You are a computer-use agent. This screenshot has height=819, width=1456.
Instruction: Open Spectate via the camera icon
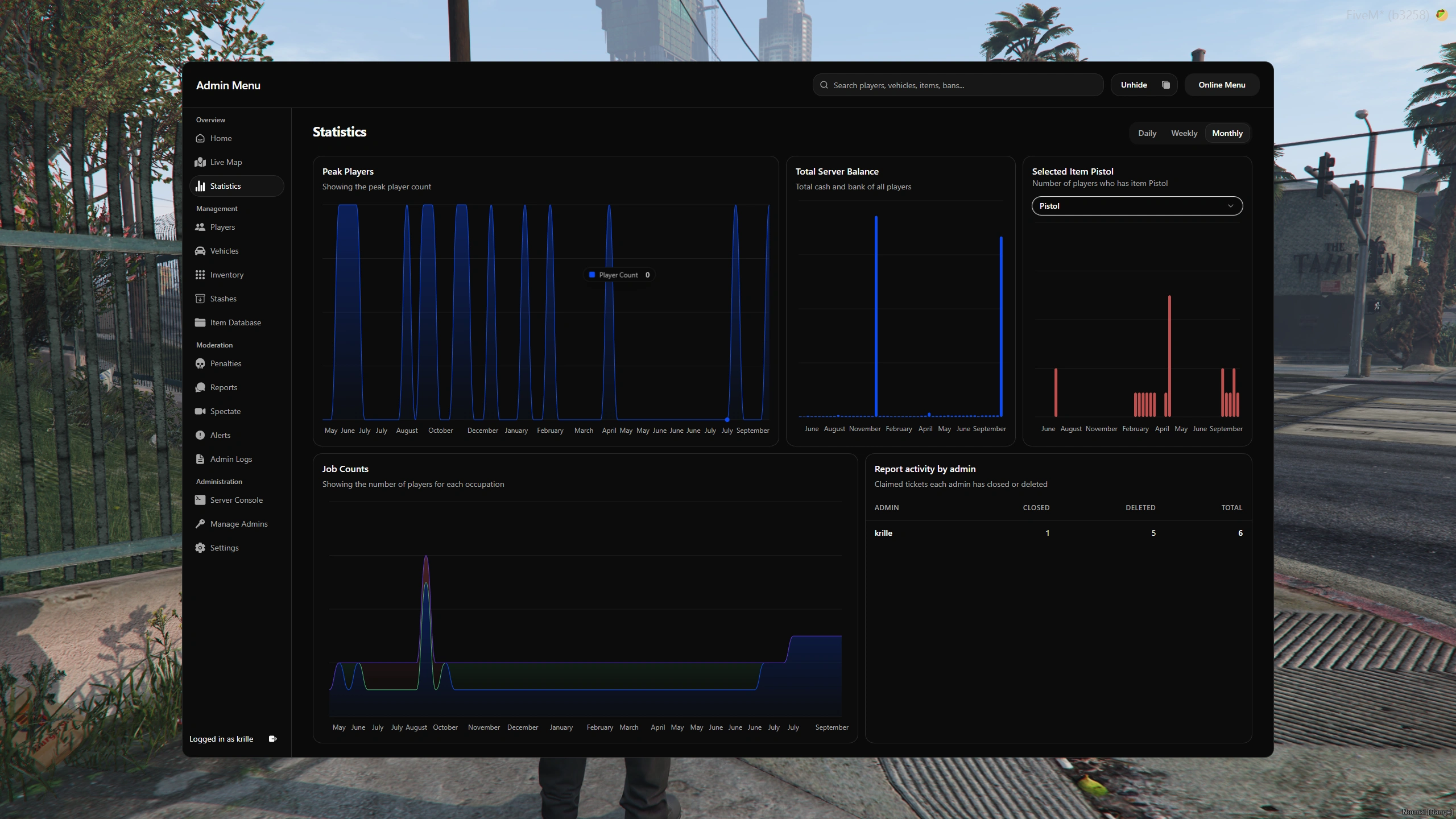200,411
